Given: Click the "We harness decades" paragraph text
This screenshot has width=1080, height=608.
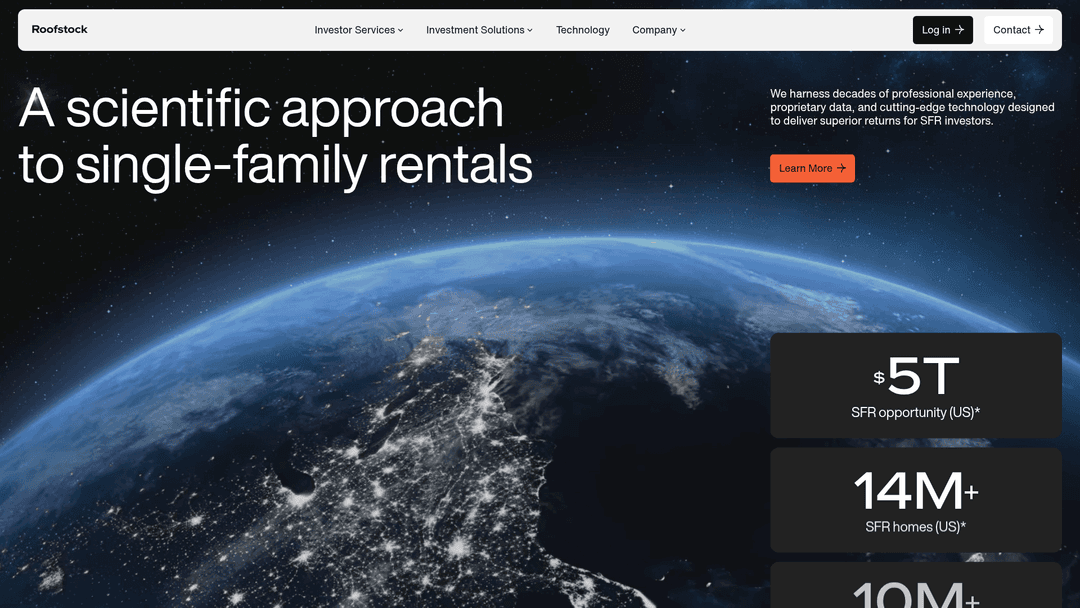Looking at the screenshot, I should click(912, 107).
